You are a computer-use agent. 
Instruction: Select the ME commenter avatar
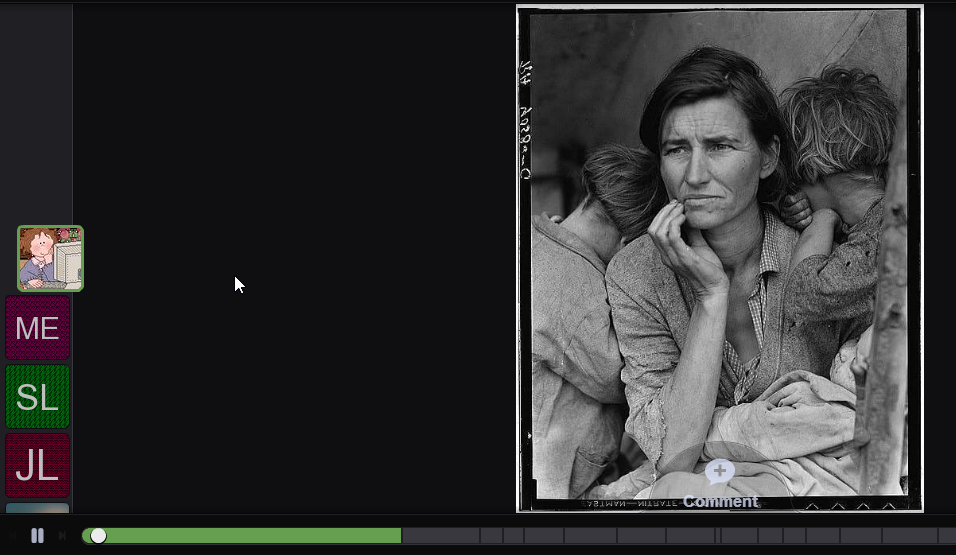tap(37, 328)
